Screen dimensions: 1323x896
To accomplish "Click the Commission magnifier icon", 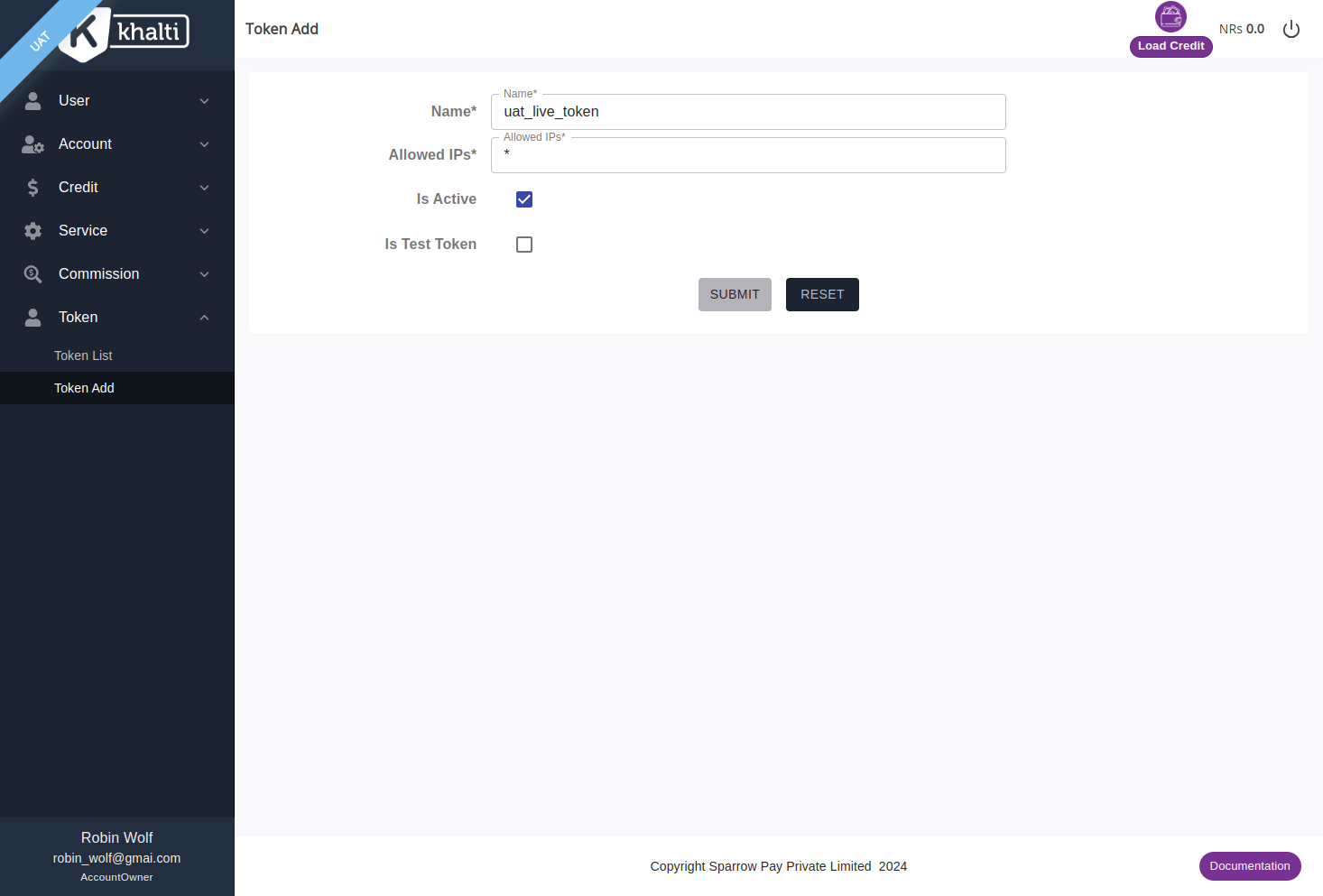I will 32,274.
